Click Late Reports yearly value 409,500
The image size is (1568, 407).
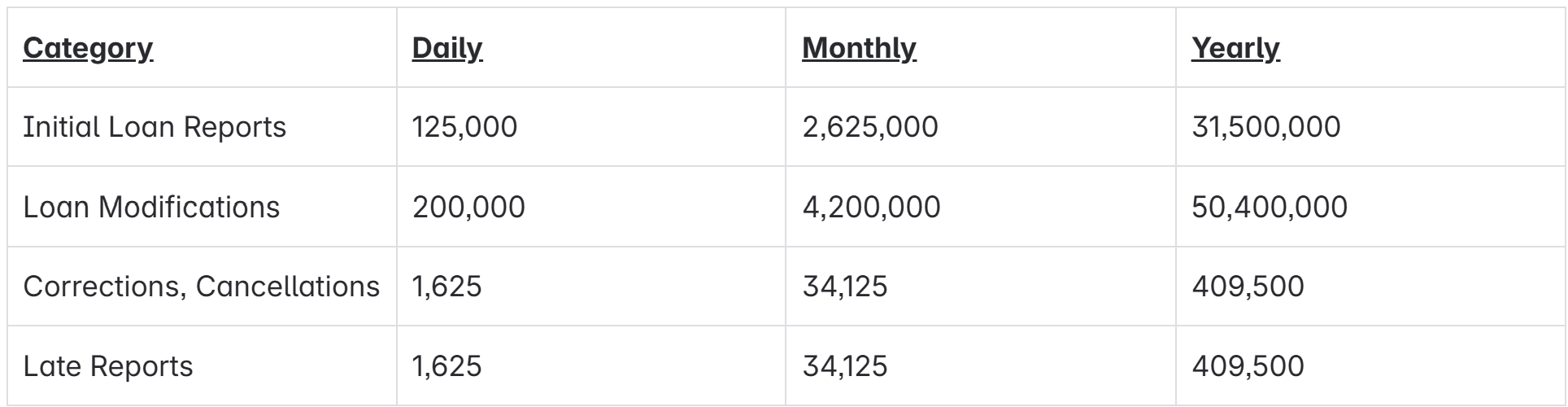click(x=1248, y=366)
